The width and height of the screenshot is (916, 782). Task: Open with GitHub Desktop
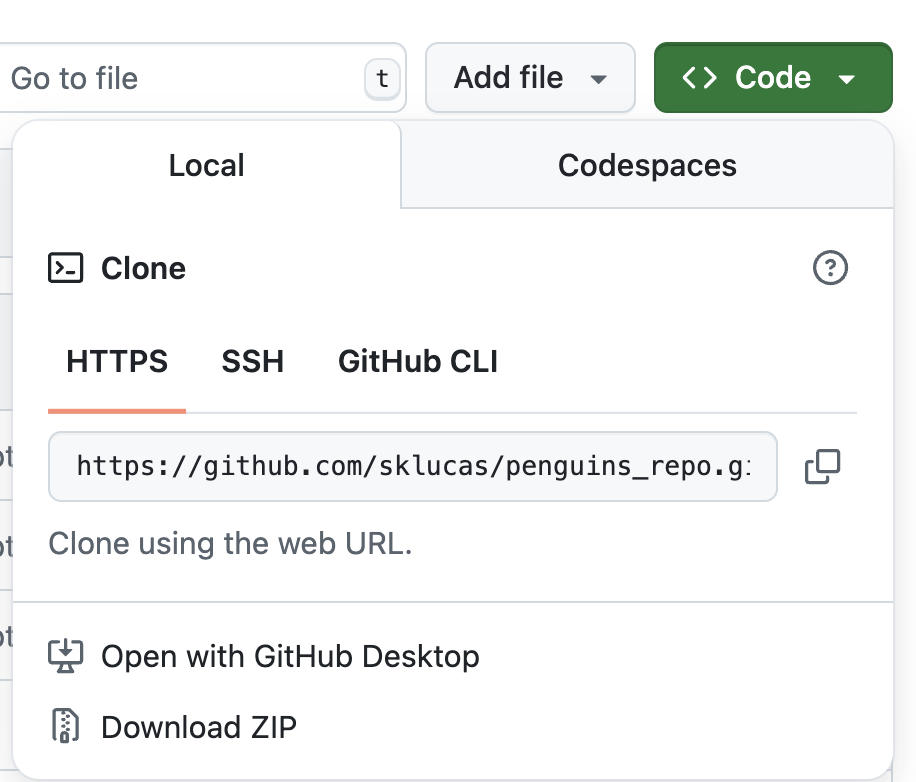click(x=263, y=656)
